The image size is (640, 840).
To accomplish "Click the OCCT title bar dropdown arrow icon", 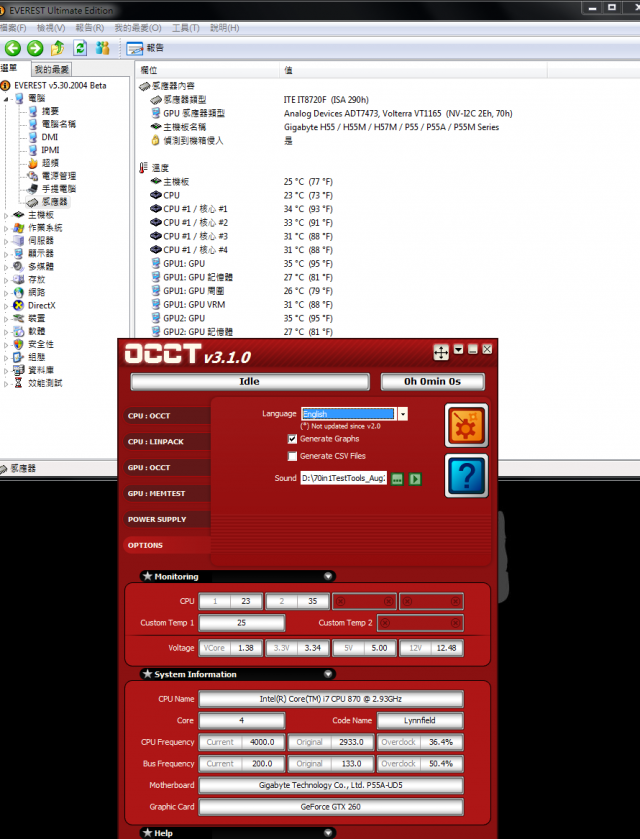I will [458, 349].
